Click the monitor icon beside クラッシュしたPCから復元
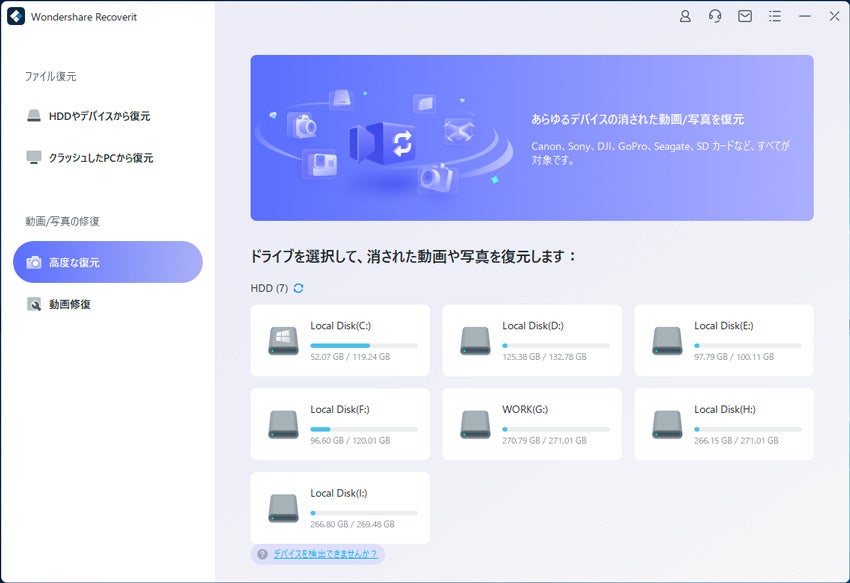The height and width of the screenshot is (583, 850). 34,158
